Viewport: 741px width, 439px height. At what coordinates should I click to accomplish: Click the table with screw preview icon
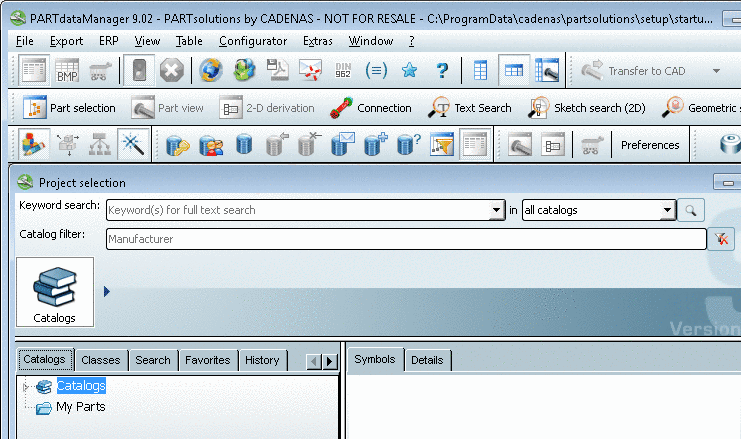point(547,71)
